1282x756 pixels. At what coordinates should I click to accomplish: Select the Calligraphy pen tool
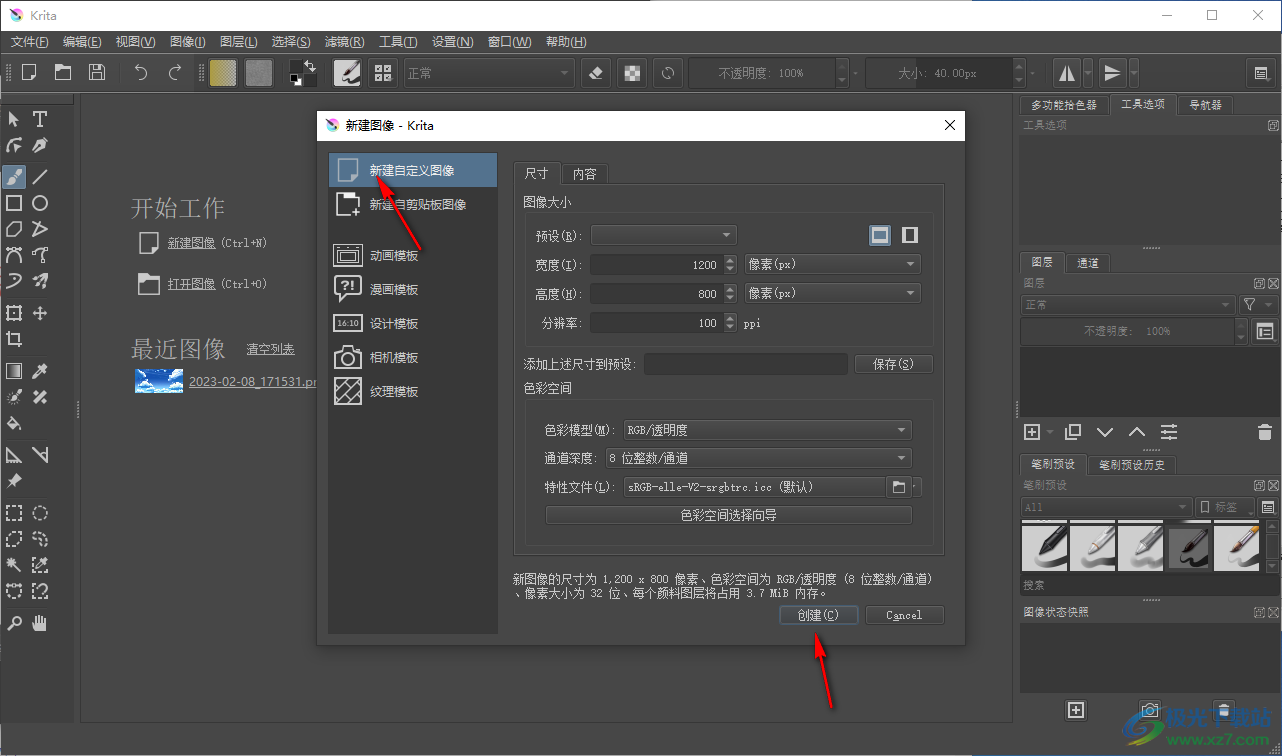[x=40, y=145]
